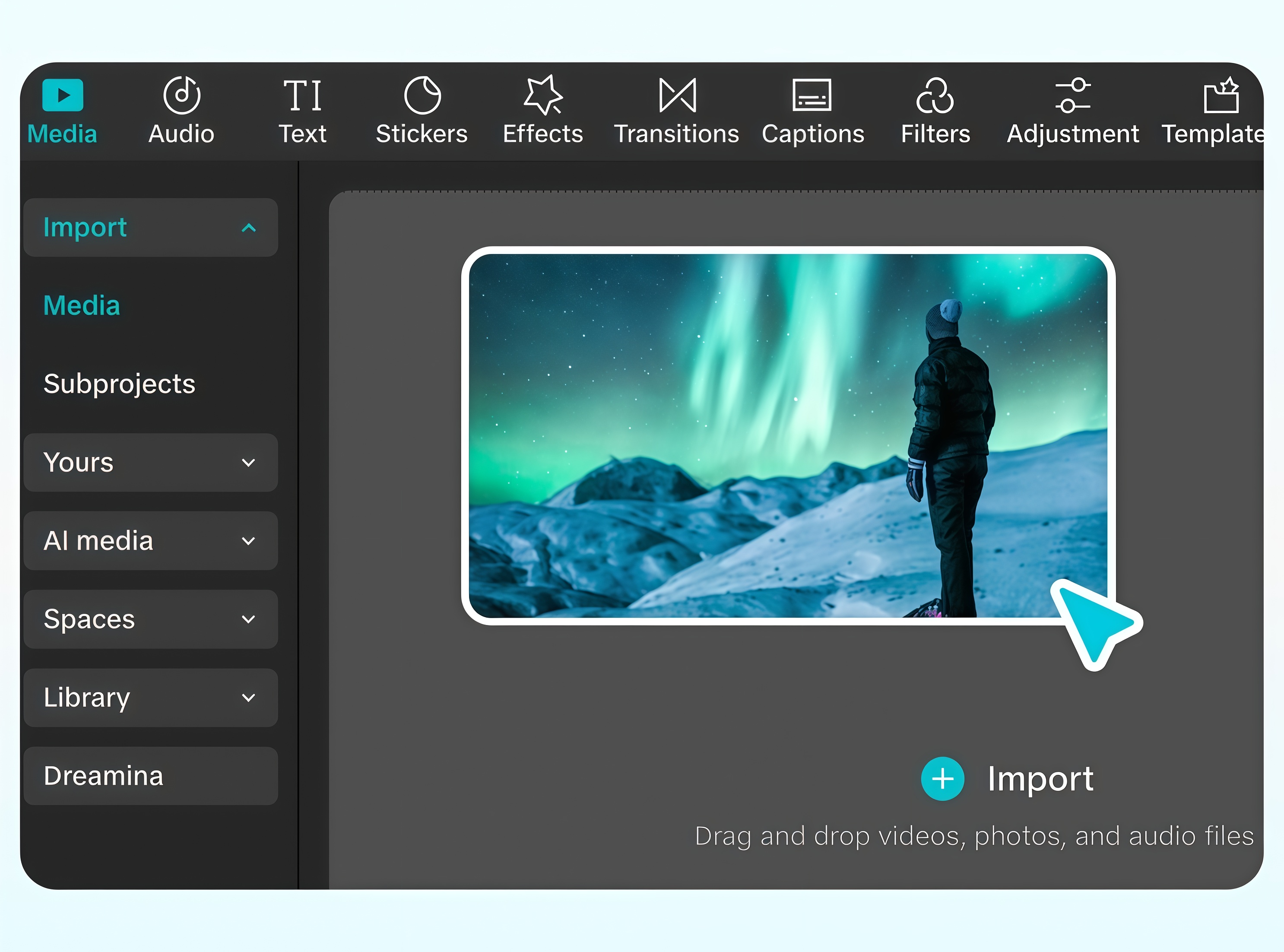Select the Text TI icon
The image size is (1284, 952).
point(302,95)
